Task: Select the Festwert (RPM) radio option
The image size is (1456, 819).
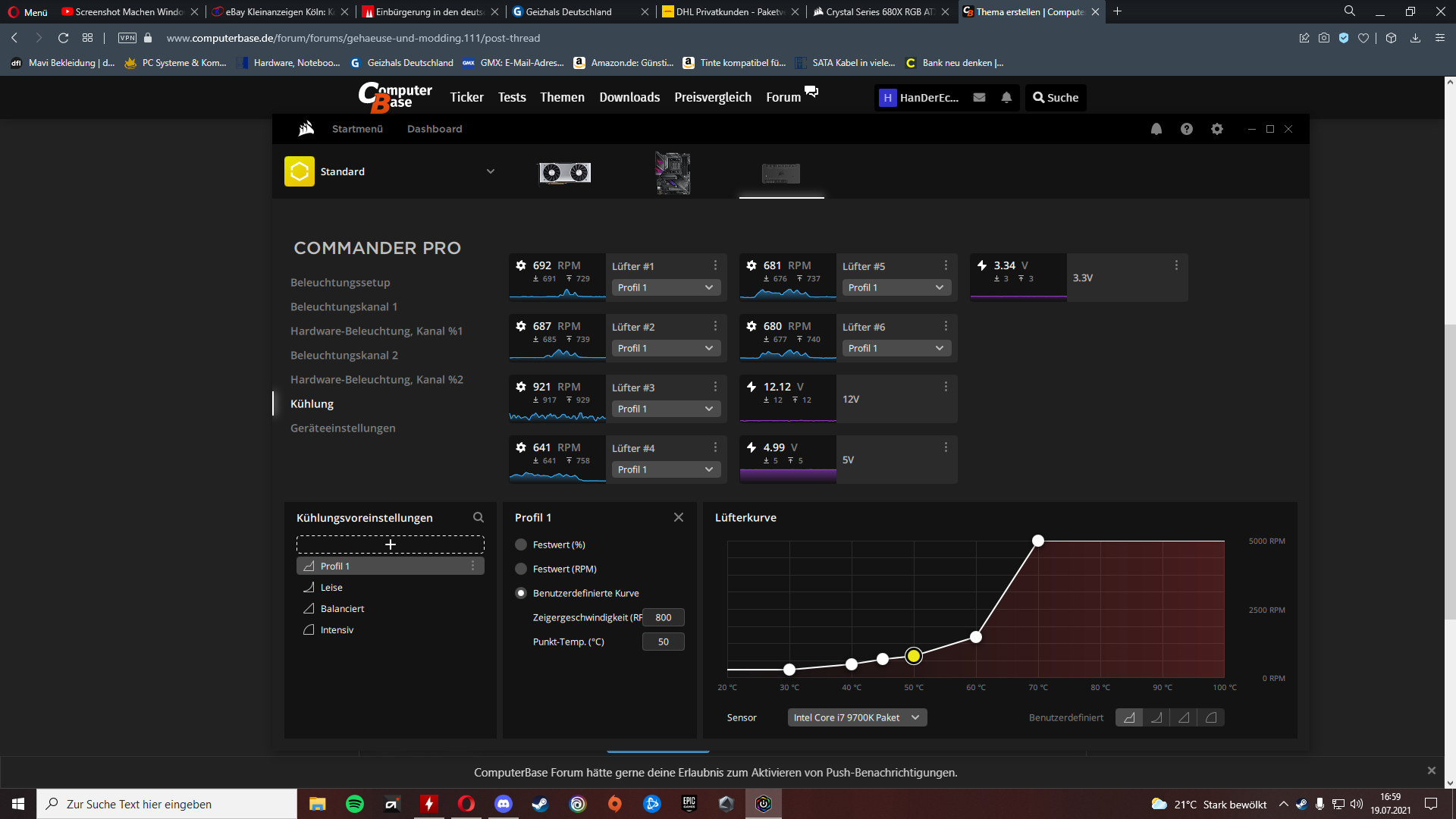Action: tap(521, 569)
